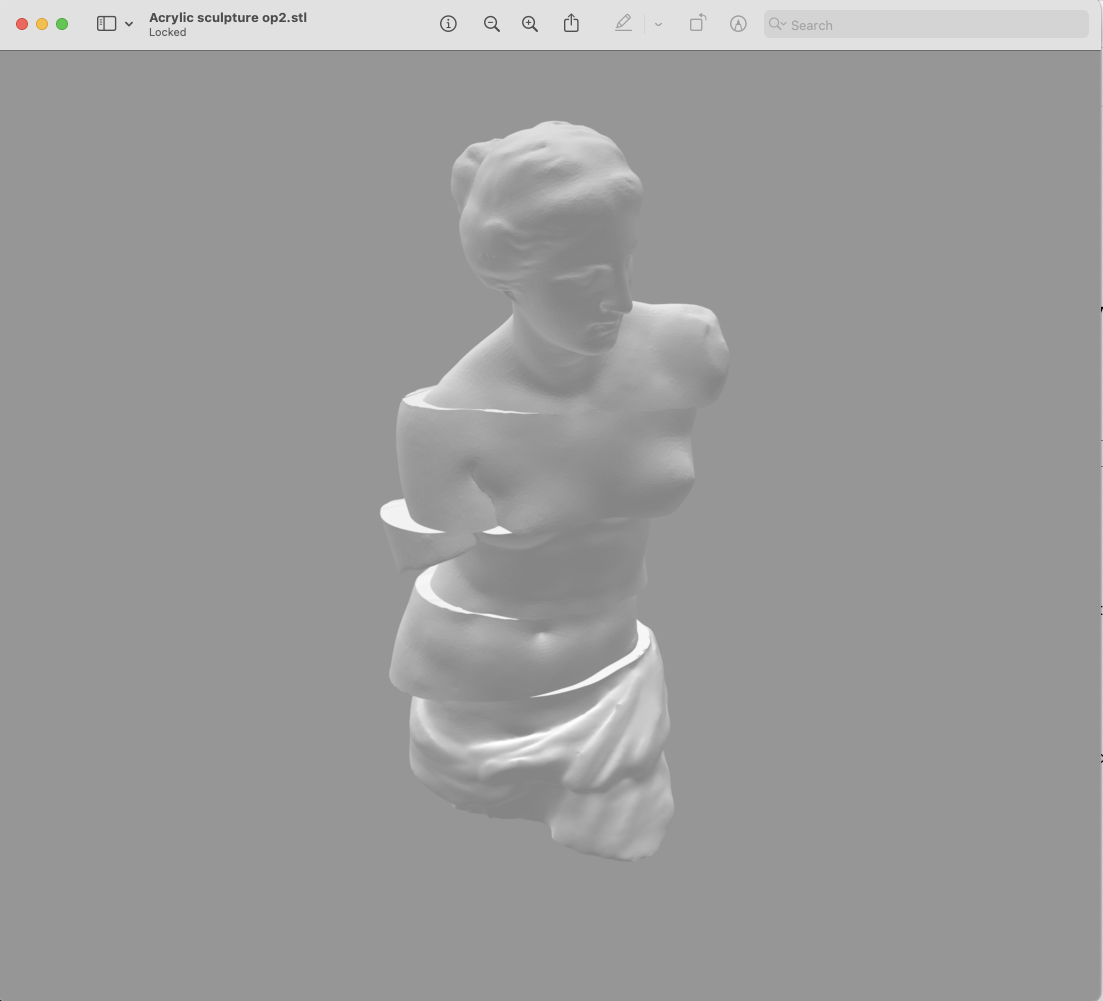Open the Inspector info icon
Viewport: 1103px width, 1001px height.
tap(448, 24)
